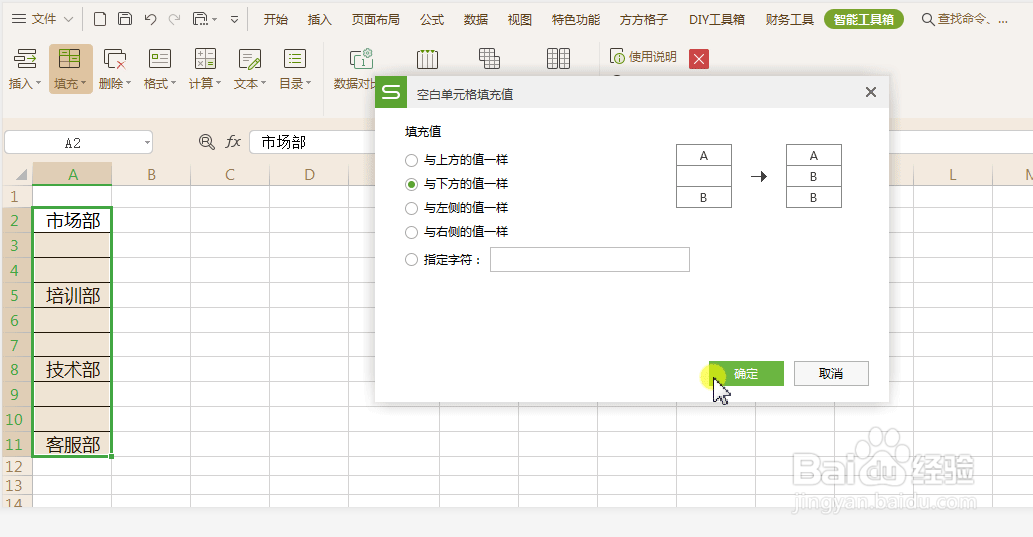1033x537 pixels.
Task: Open the 格式 format tool
Action: 159,59
